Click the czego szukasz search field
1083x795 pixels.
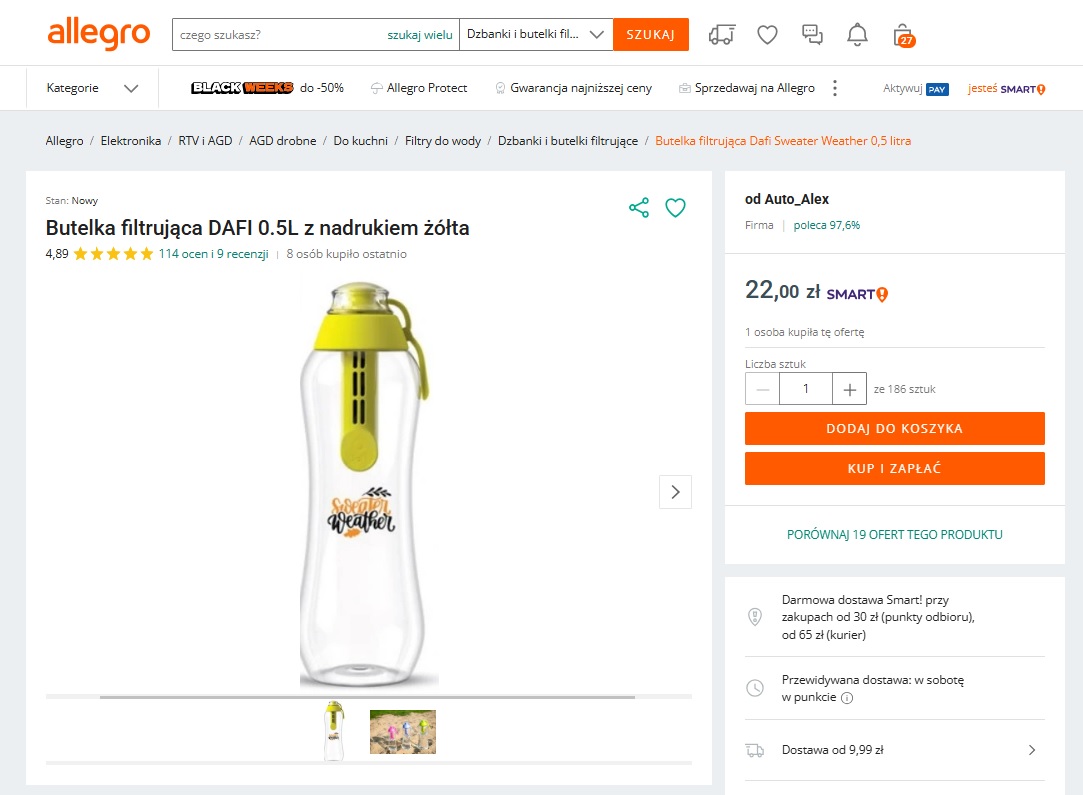click(280, 34)
